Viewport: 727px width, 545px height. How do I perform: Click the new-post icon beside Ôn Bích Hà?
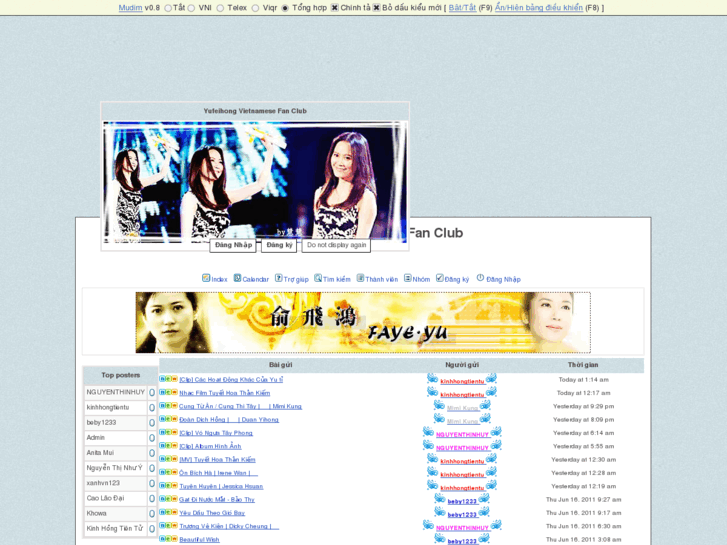coord(168,473)
